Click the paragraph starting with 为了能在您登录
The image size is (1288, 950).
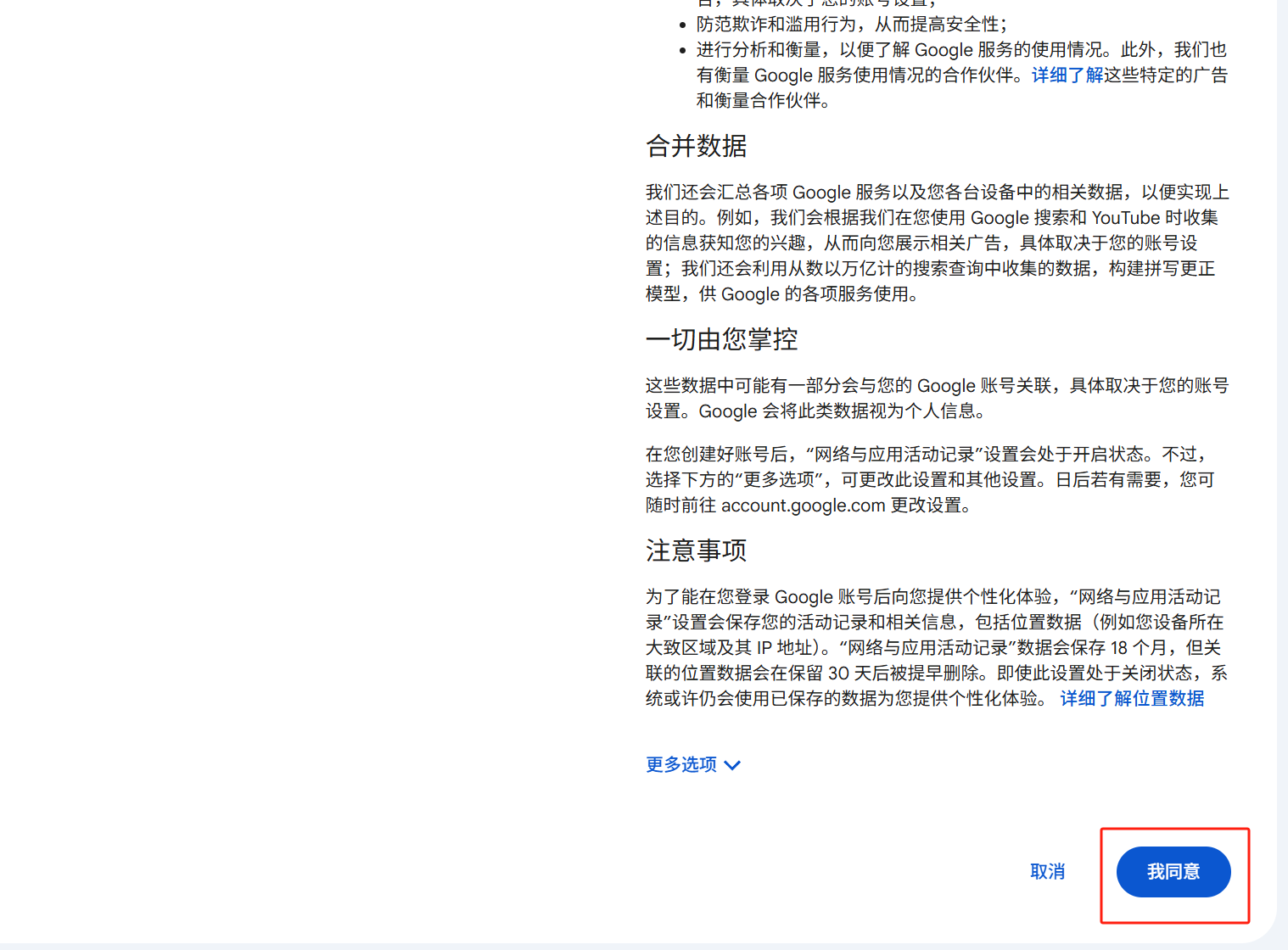click(x=933, y=648)
